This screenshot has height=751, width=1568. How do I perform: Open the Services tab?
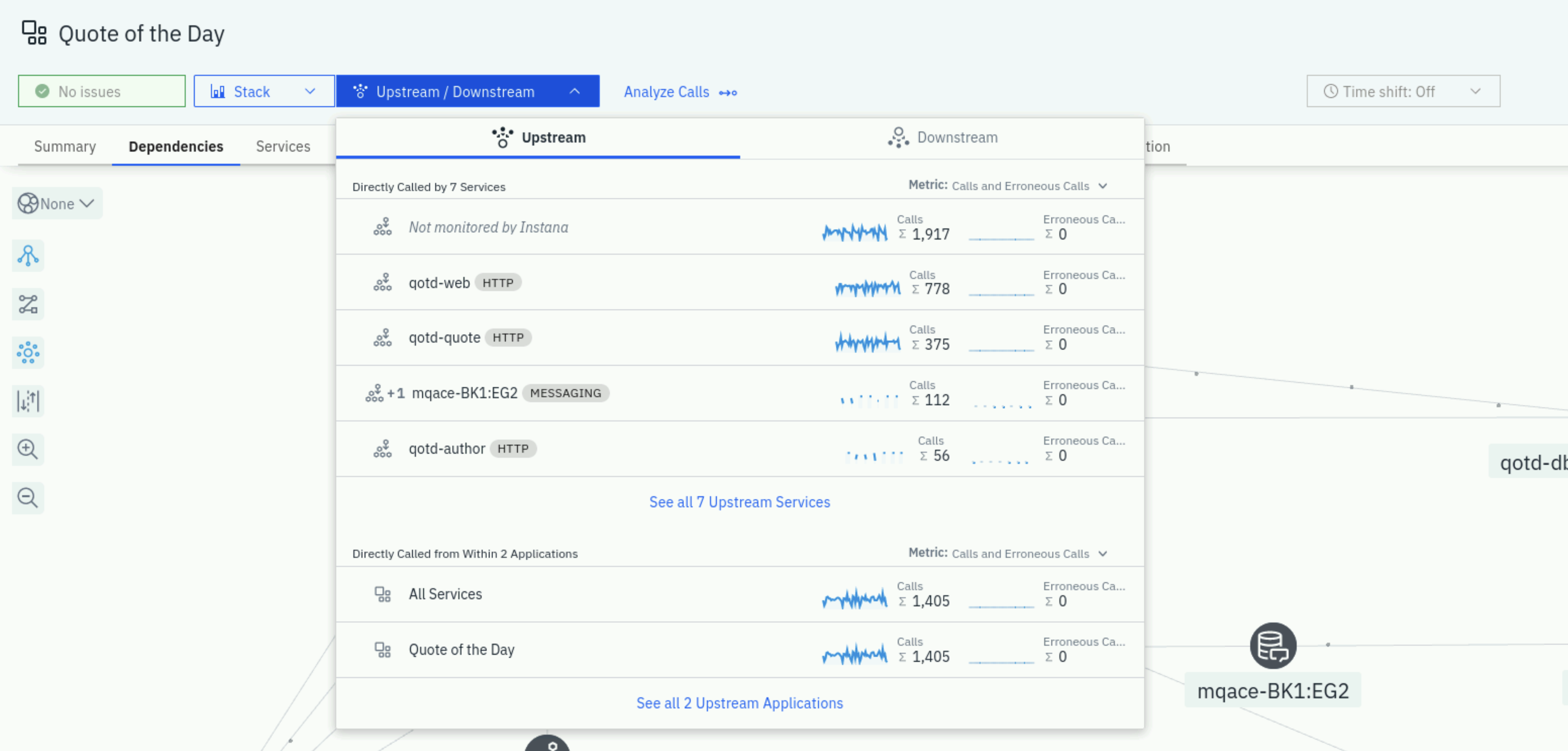283,146
